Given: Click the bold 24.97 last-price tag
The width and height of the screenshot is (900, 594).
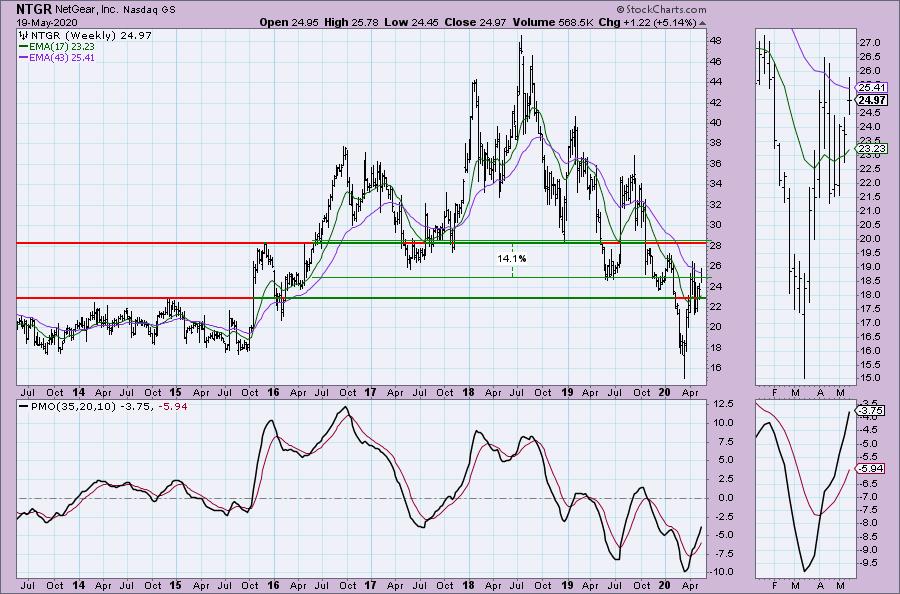Looking at the screenshot, I should coord(871,100).
